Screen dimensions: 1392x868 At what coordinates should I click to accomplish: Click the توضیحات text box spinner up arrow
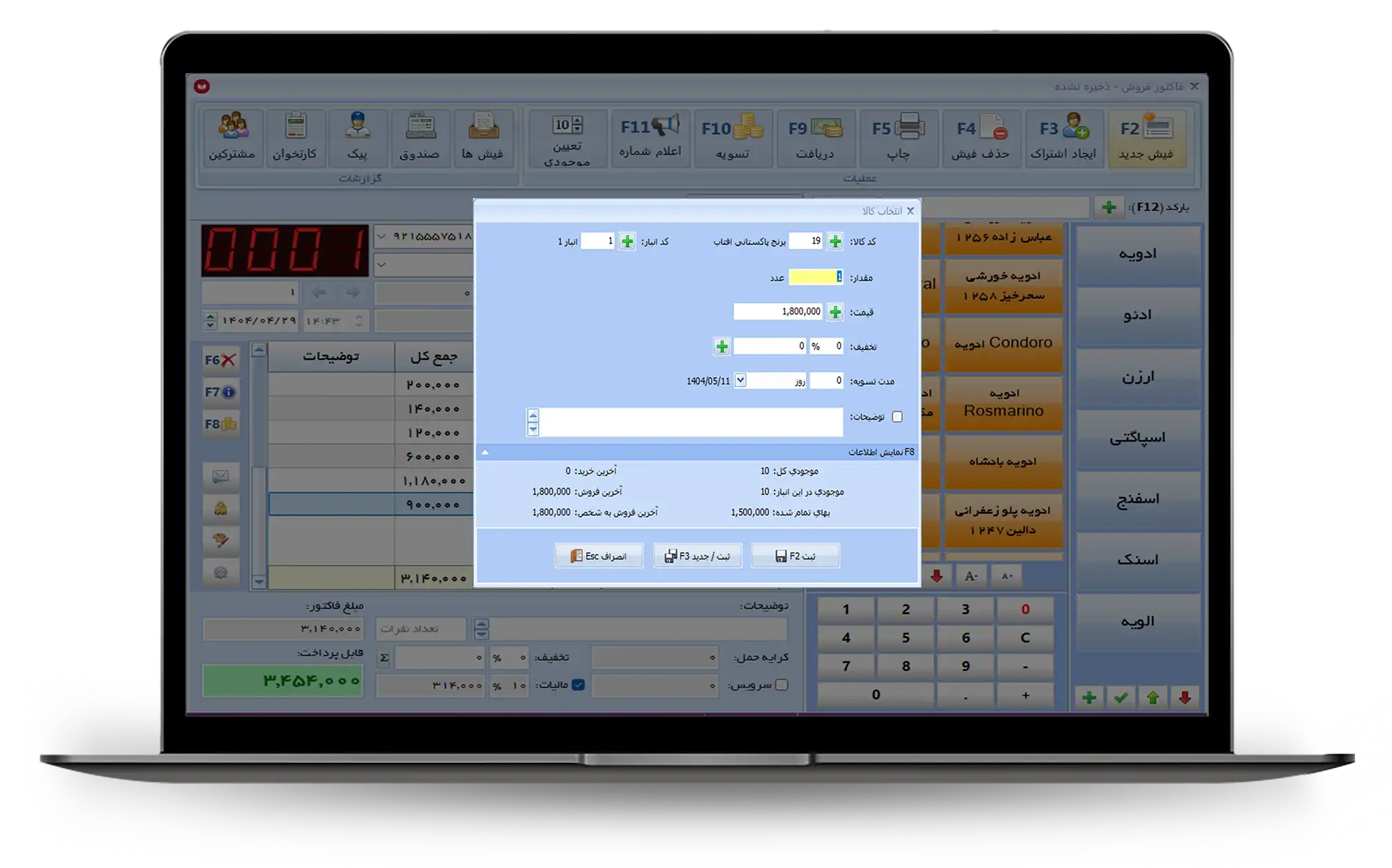click(x=533, y=416)
